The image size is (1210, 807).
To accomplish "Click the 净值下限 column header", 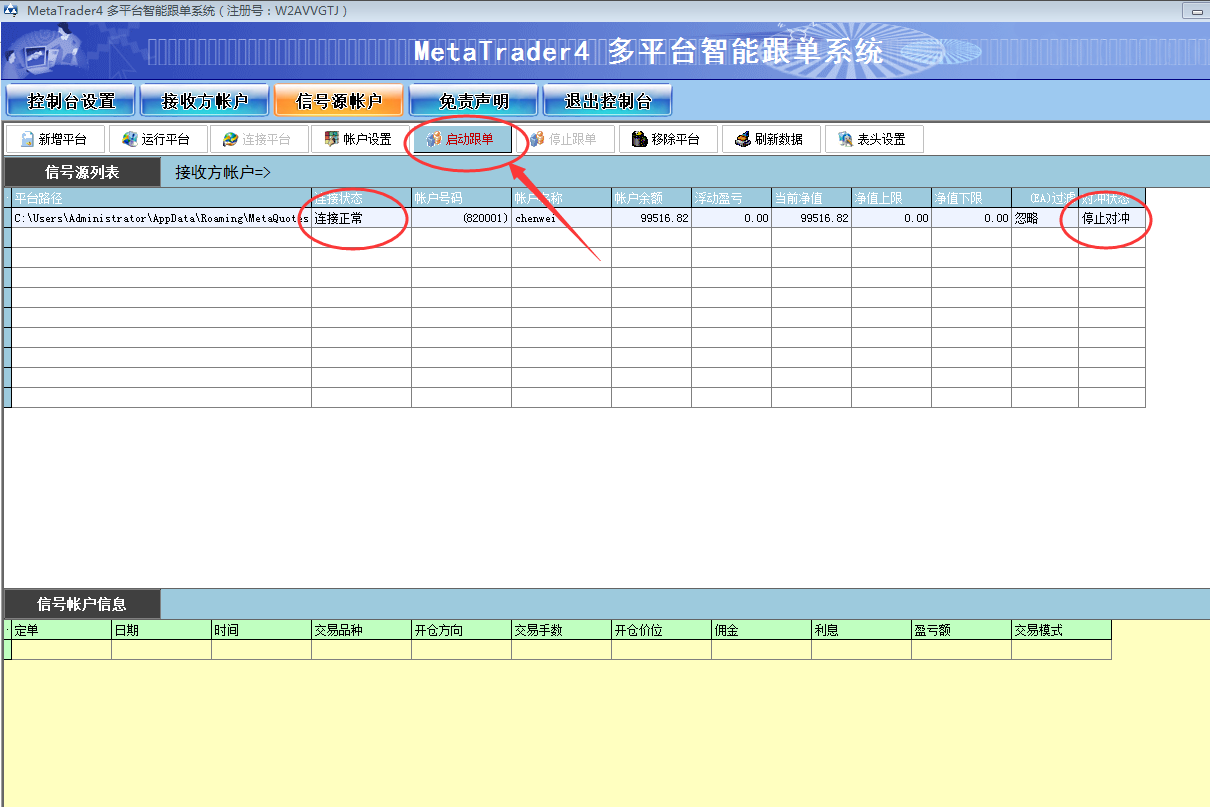I will (x=971, y=197).
